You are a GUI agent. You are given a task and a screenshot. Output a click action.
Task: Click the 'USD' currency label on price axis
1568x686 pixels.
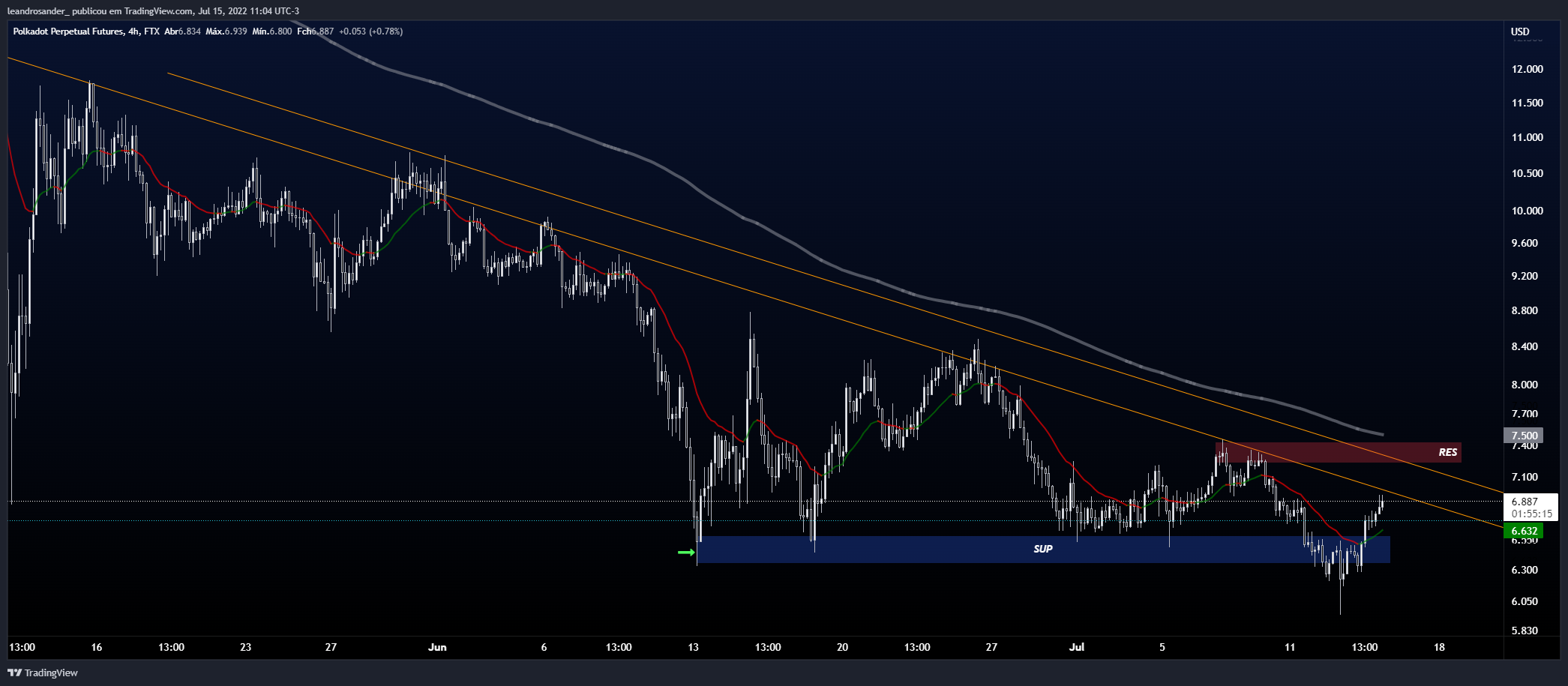pos(1520,31)
